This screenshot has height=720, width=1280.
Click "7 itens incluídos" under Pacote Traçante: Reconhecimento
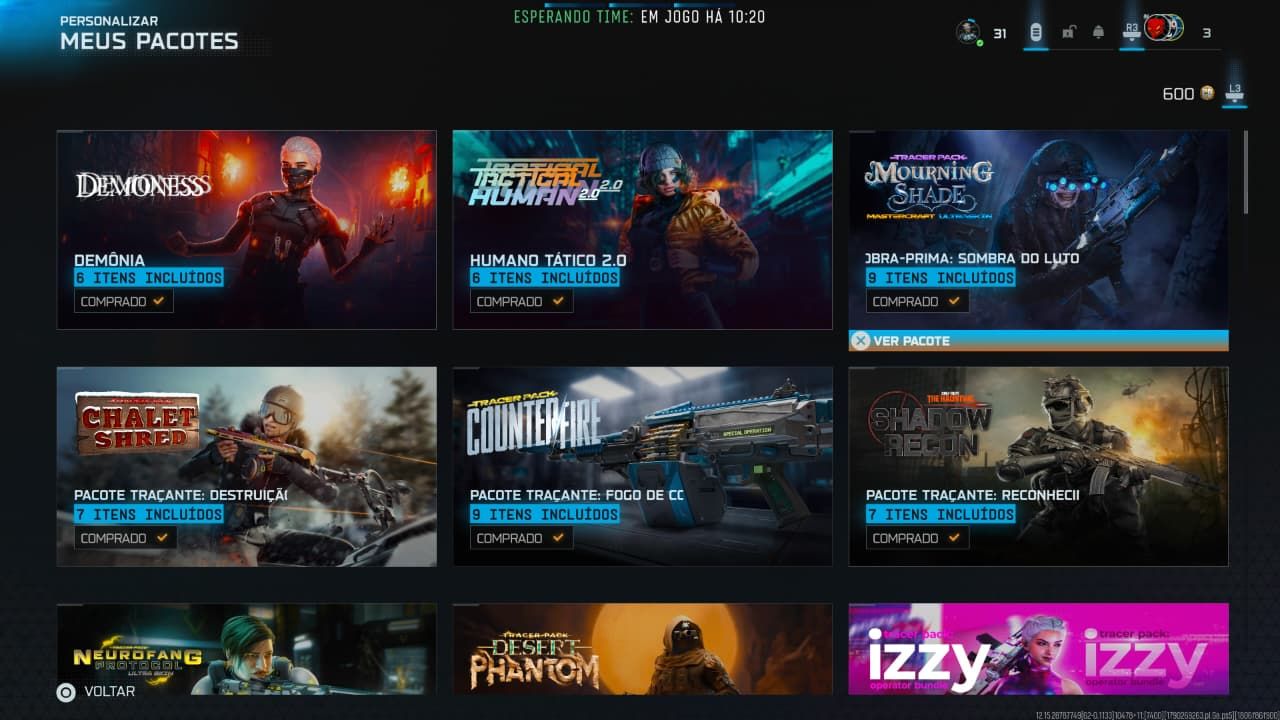click(x=941, y=514)
